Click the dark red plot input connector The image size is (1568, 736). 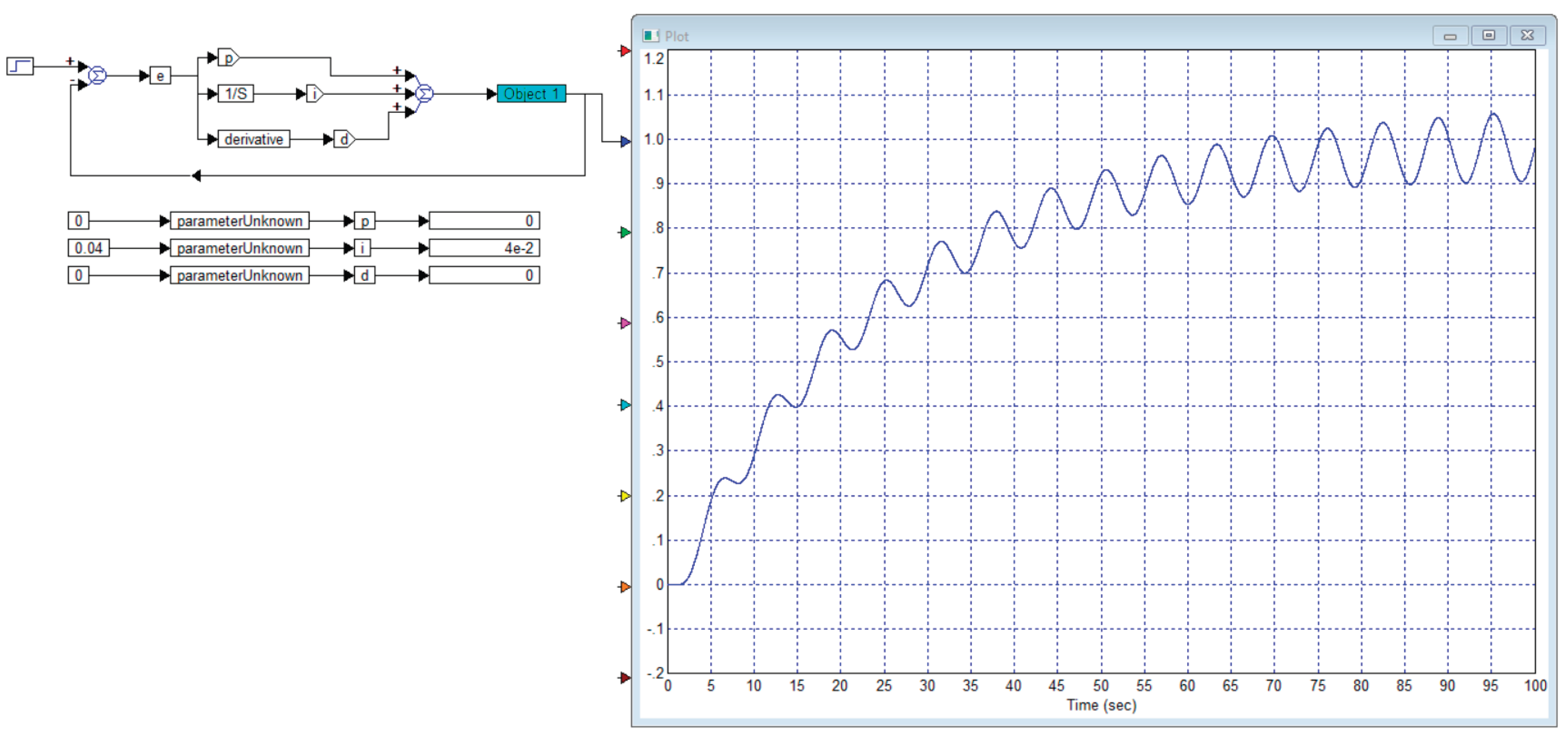point(625,677)
